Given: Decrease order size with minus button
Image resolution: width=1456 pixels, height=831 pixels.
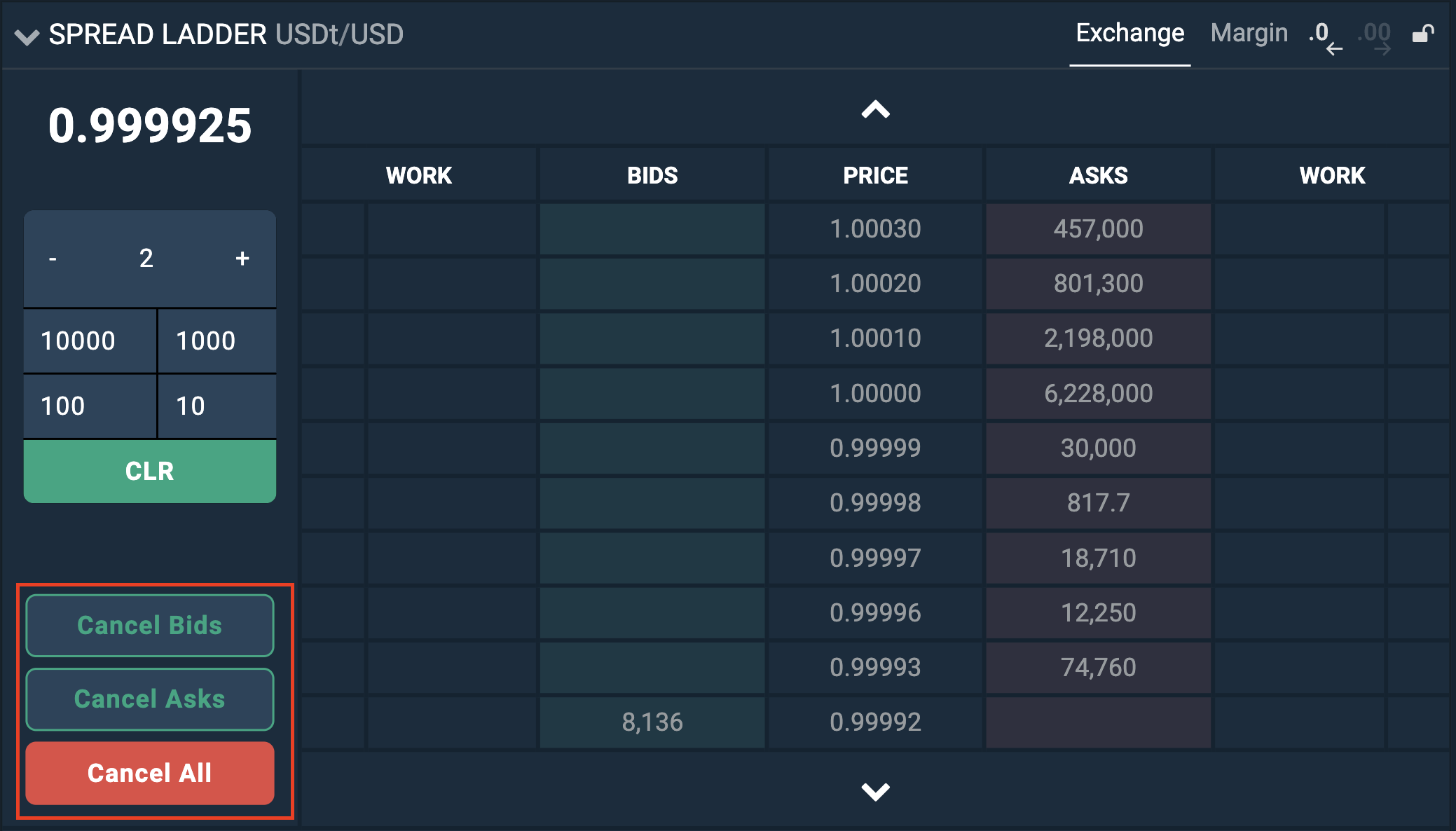Looking at the screenshot, I should click(x=53, y=259).
